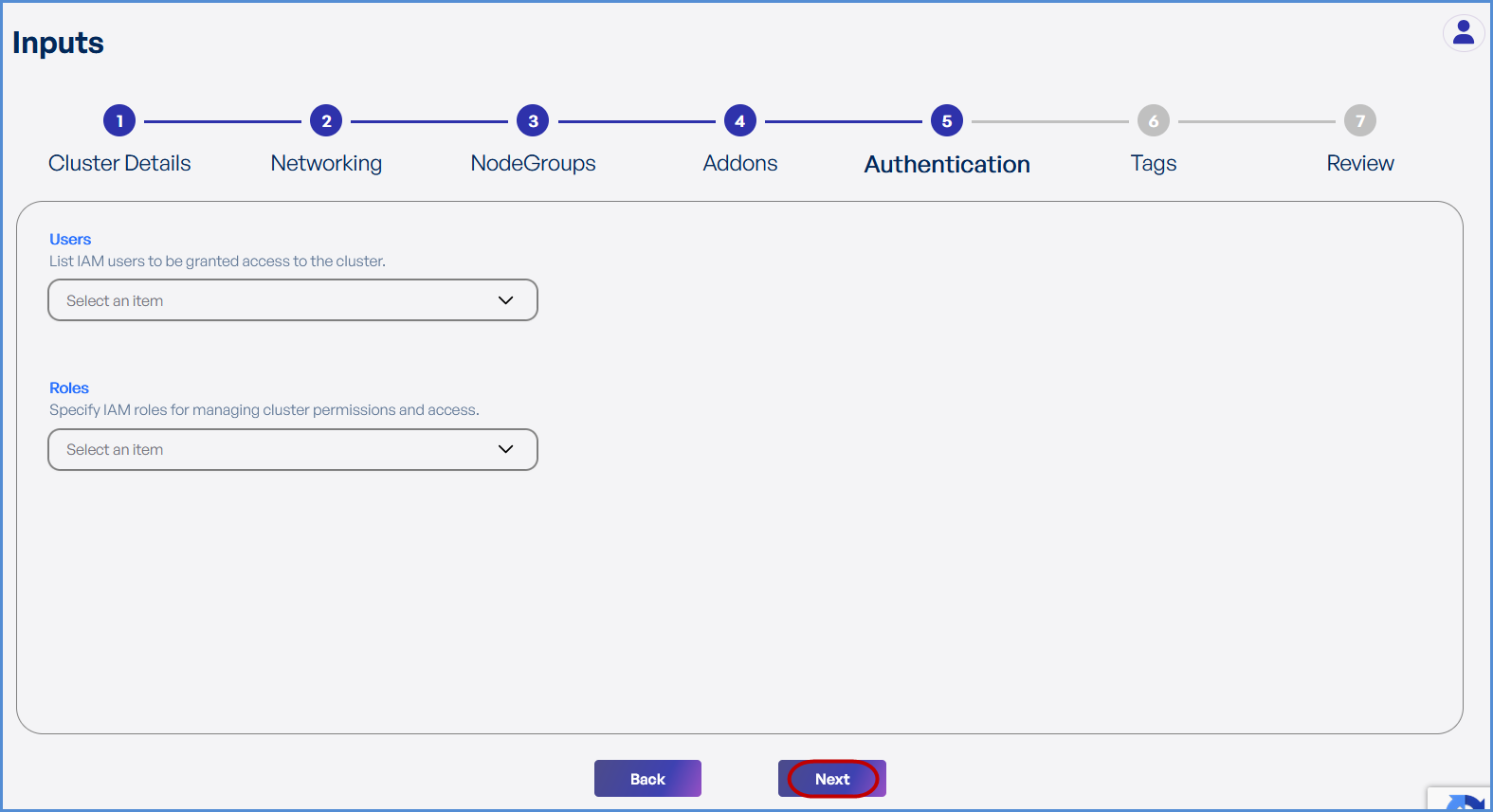Click step 2 circle icon

click(326, 121)
